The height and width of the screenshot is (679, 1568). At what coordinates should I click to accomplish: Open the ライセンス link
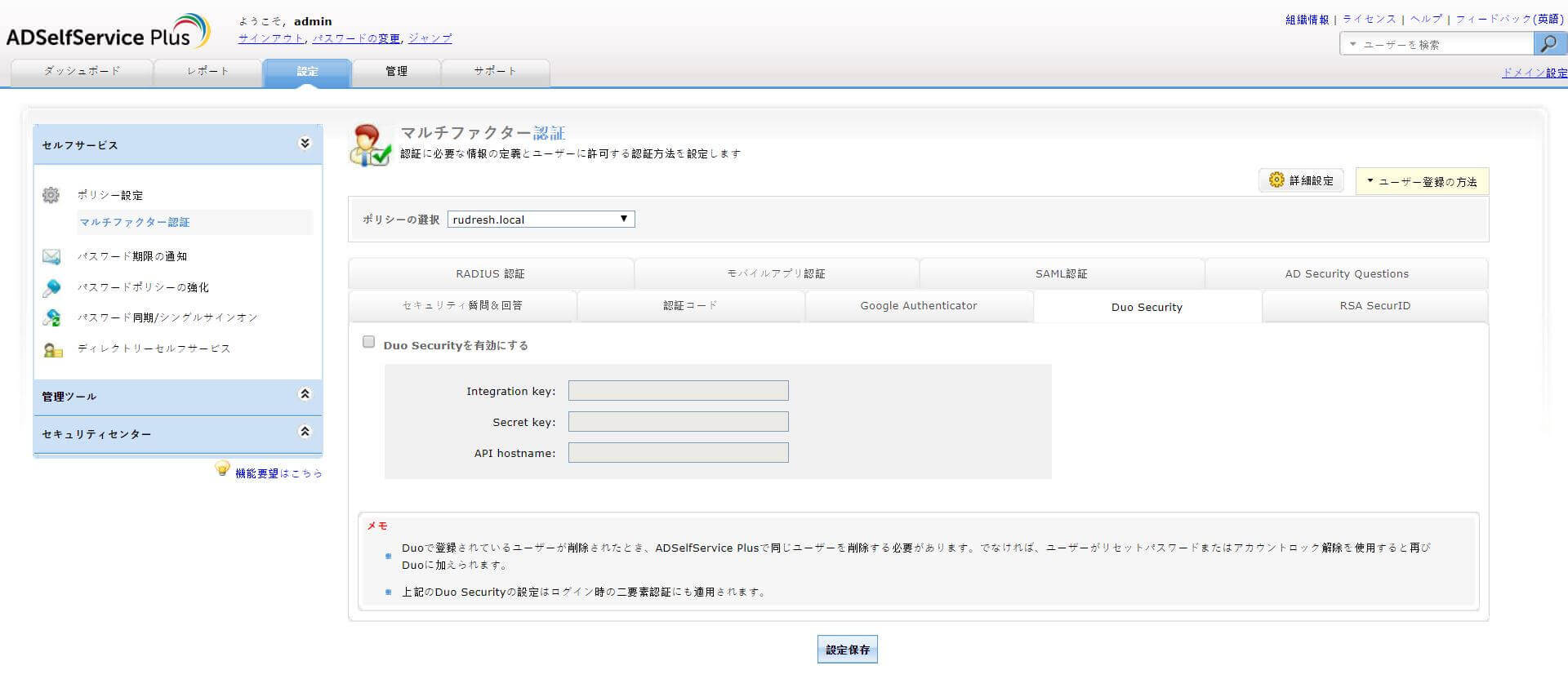coord(1370,20)
